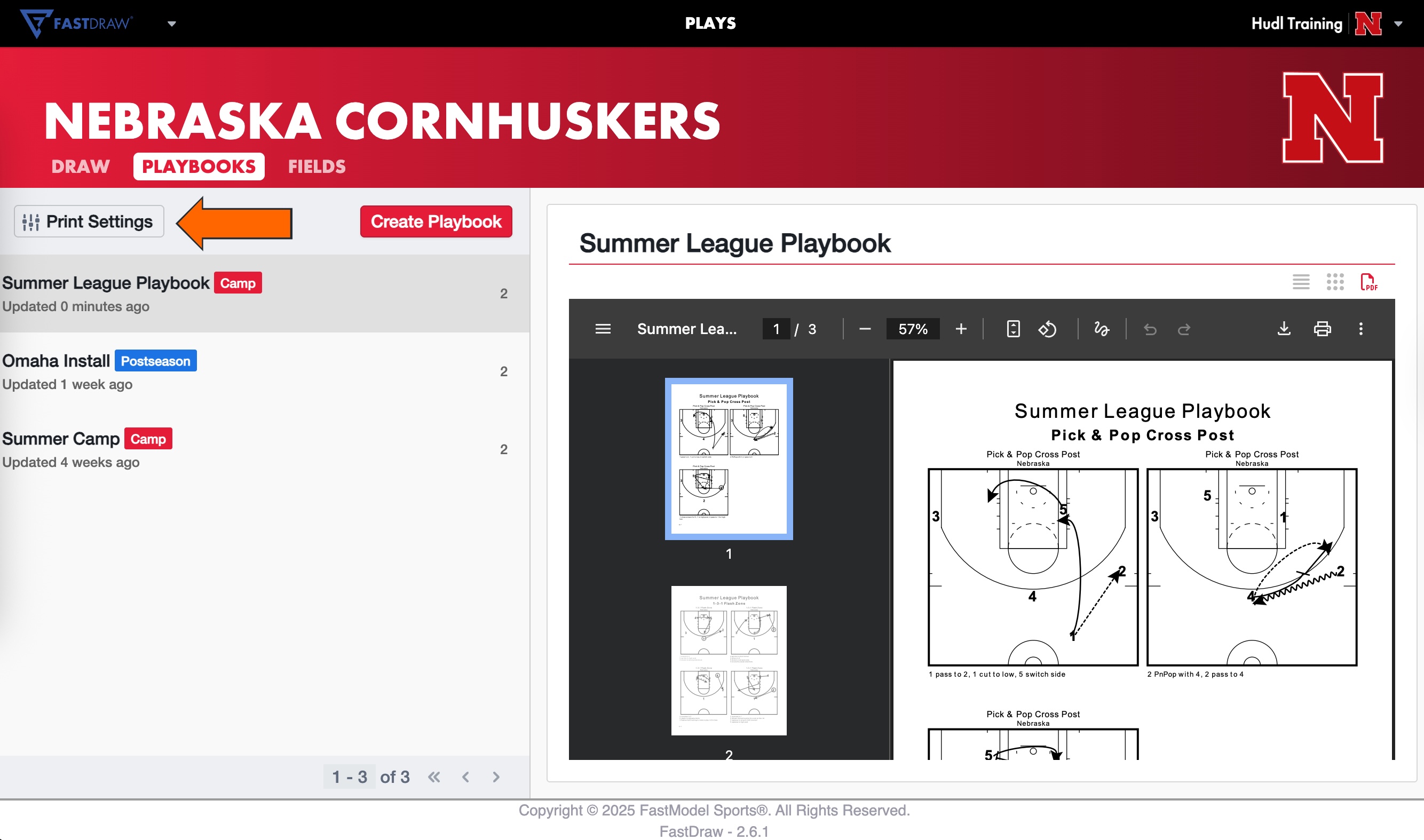
Task: Select the Omaha Install playbook
Action: [x=264, y=371]
